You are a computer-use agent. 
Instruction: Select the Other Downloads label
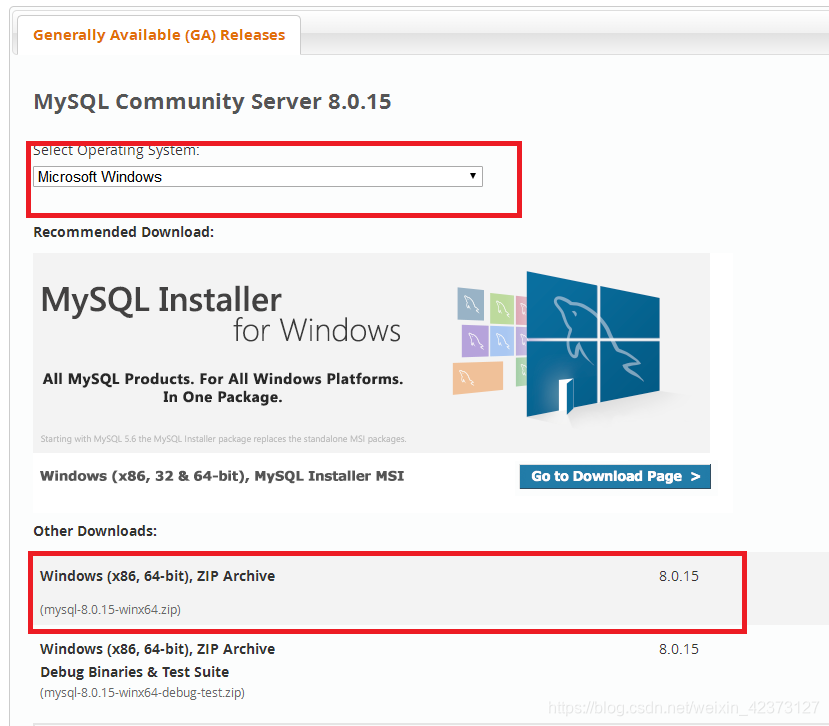(95, 531)
